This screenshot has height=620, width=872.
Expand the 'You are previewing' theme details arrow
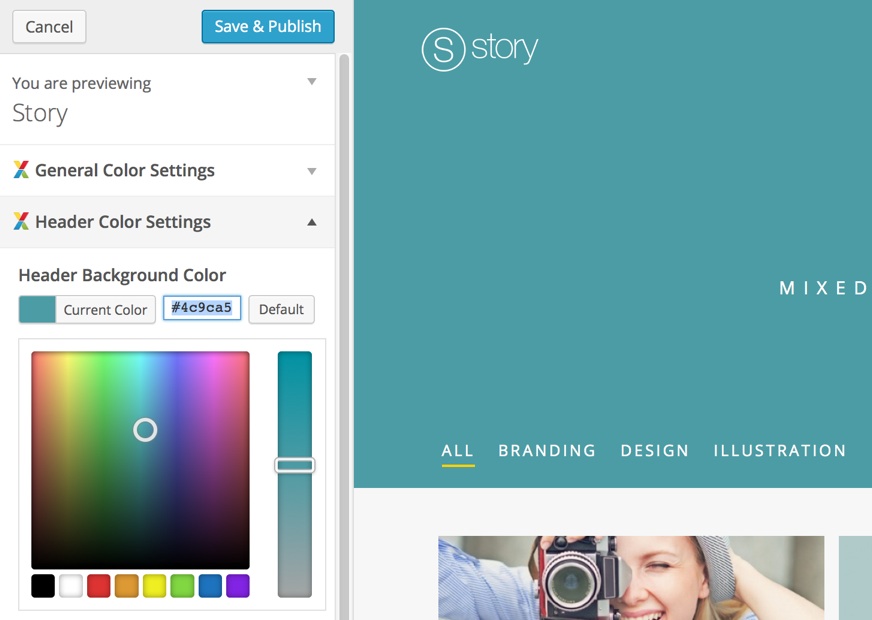tap(312, 82)
